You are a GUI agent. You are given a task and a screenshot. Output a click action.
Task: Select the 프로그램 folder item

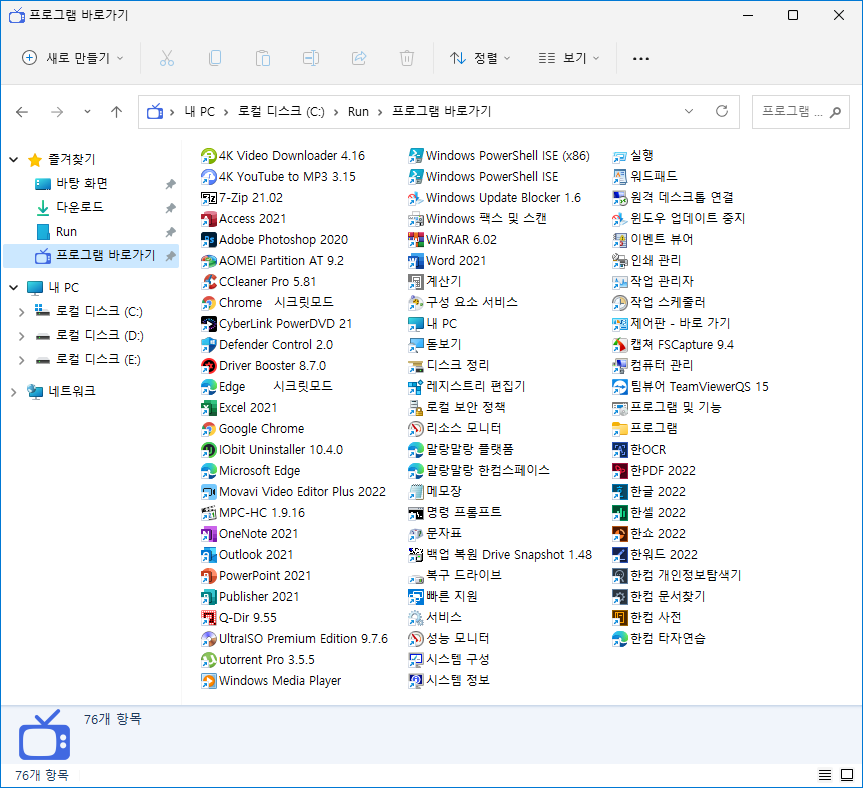pyautogui.click(x=645, y=429)
